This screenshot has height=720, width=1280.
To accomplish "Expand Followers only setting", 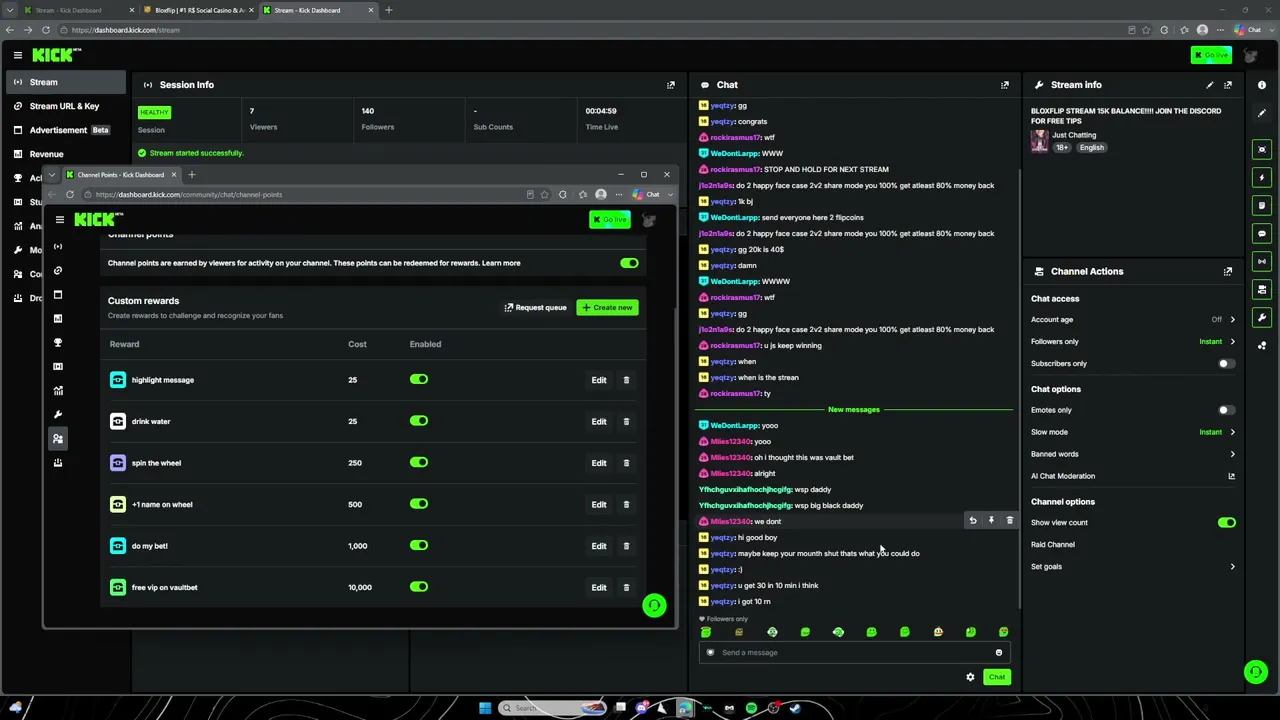I will (1232, 342).
